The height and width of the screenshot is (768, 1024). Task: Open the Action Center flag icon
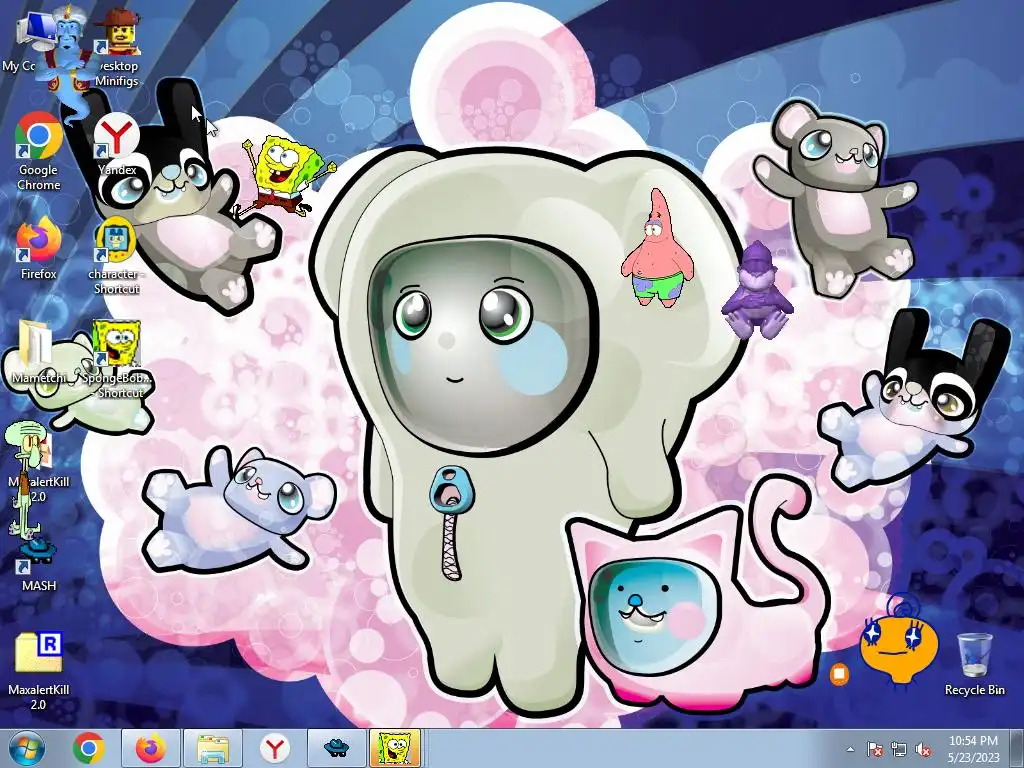(874, 749)
